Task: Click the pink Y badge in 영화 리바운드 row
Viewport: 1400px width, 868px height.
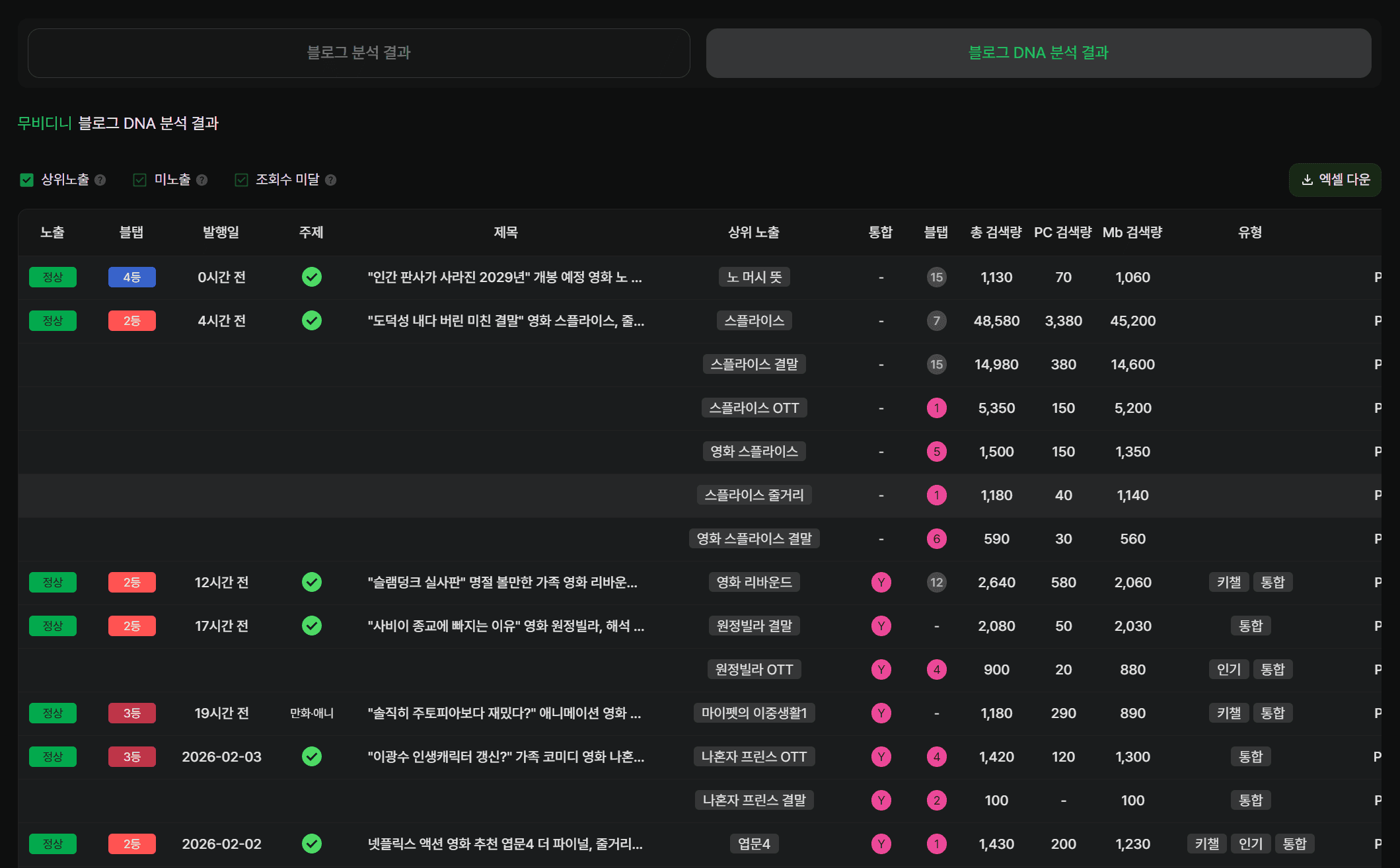Action: (x=881, y=582)
